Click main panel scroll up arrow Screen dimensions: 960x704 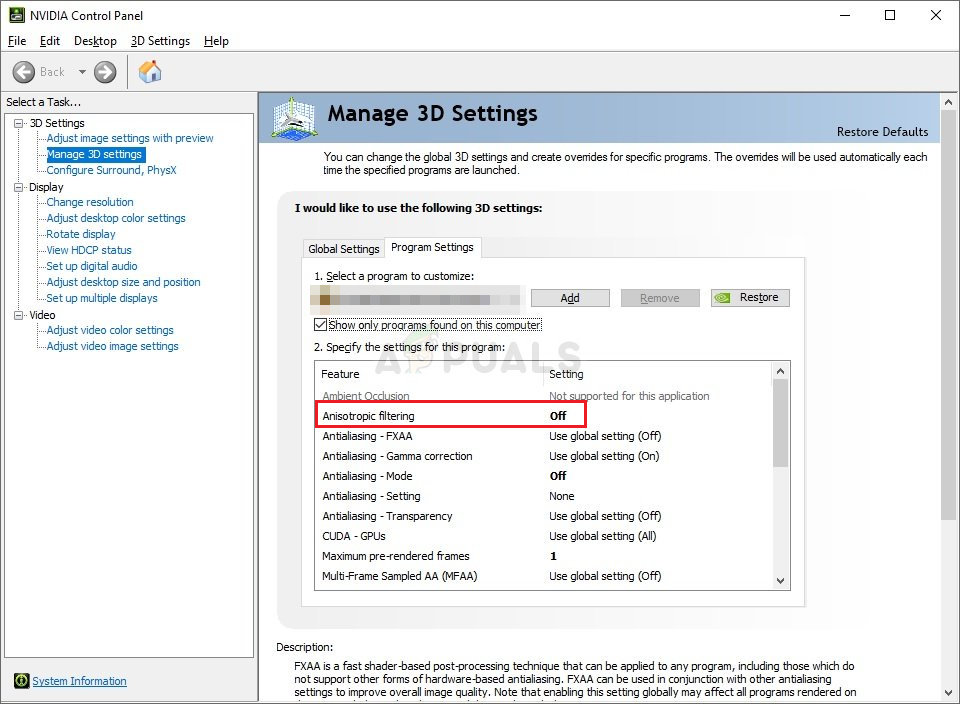tap(948, 102)
